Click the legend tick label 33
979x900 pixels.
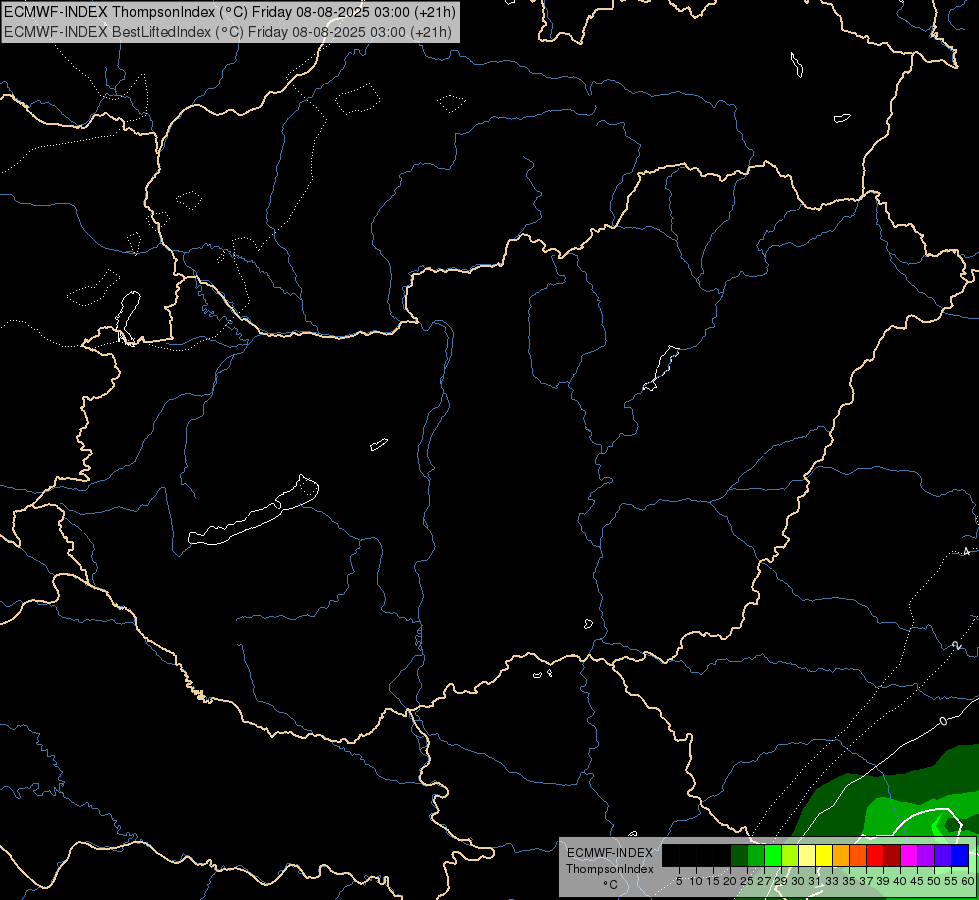832,881
